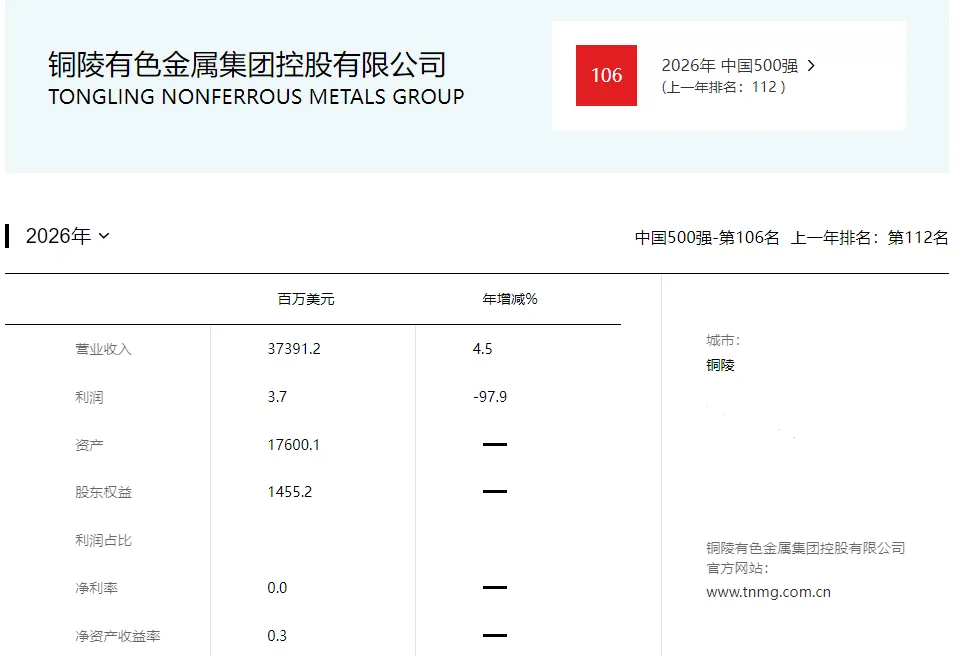957x656 pixels.
Task: Select the company name 铜陵有色金属集团控股有限公司 heading
Action: click(x=247, y=65)
